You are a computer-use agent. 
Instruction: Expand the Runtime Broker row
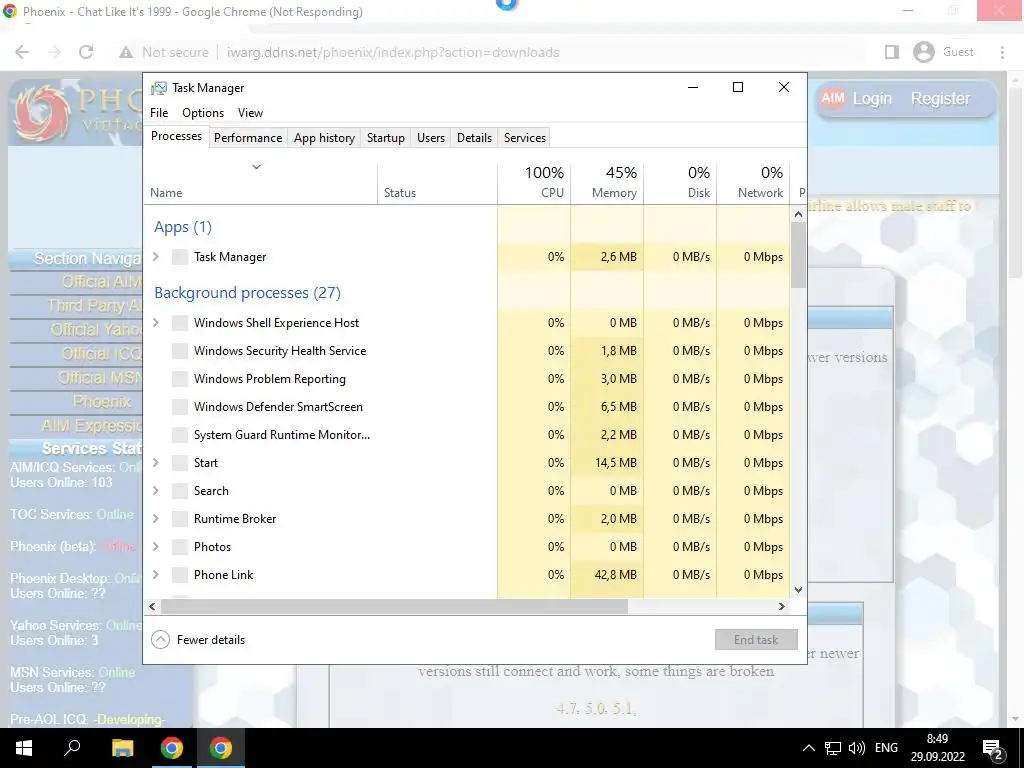[x=156, y=519]
